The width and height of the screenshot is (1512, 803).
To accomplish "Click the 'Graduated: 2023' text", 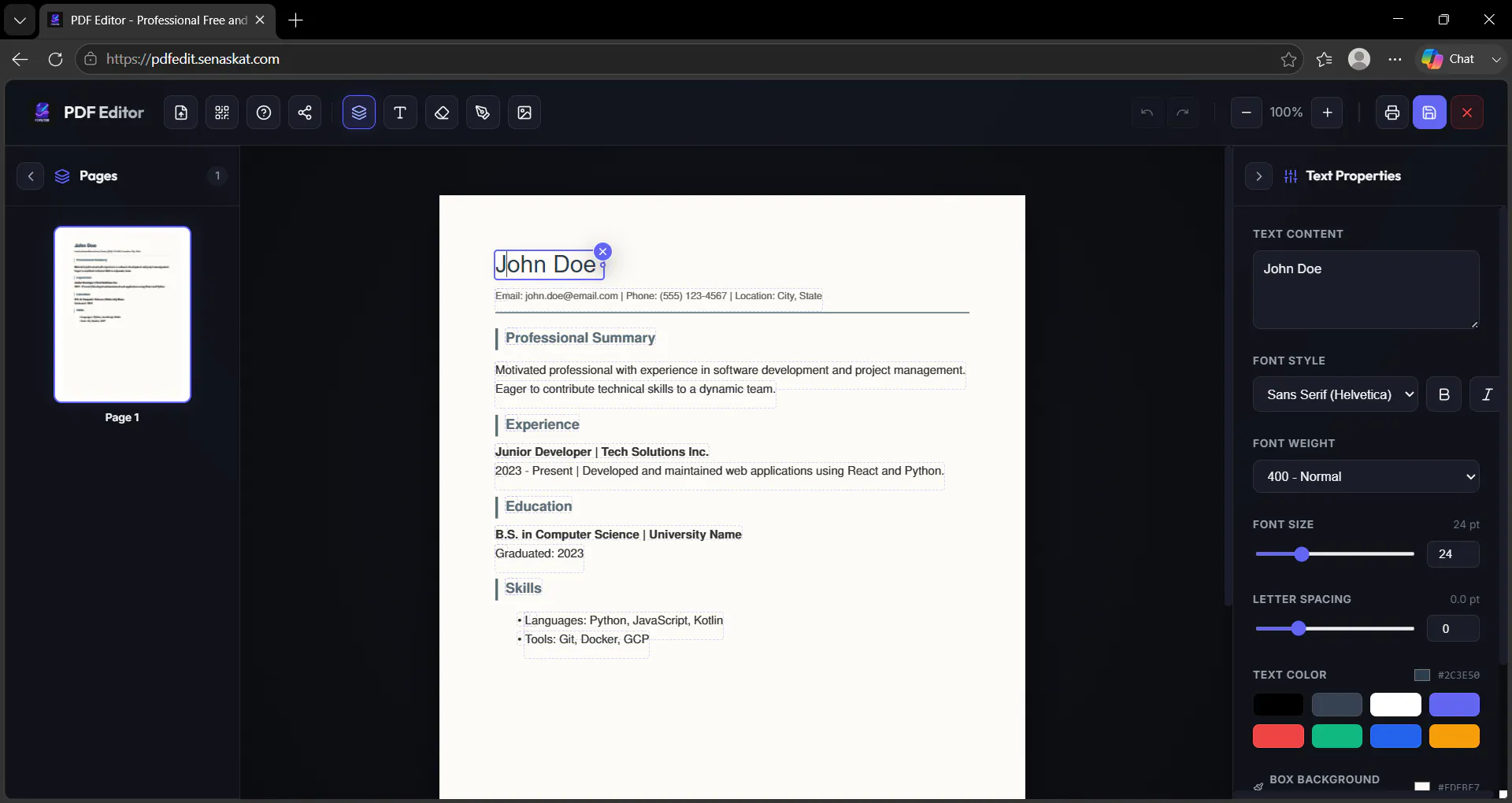I will click(x=539, y=553).
